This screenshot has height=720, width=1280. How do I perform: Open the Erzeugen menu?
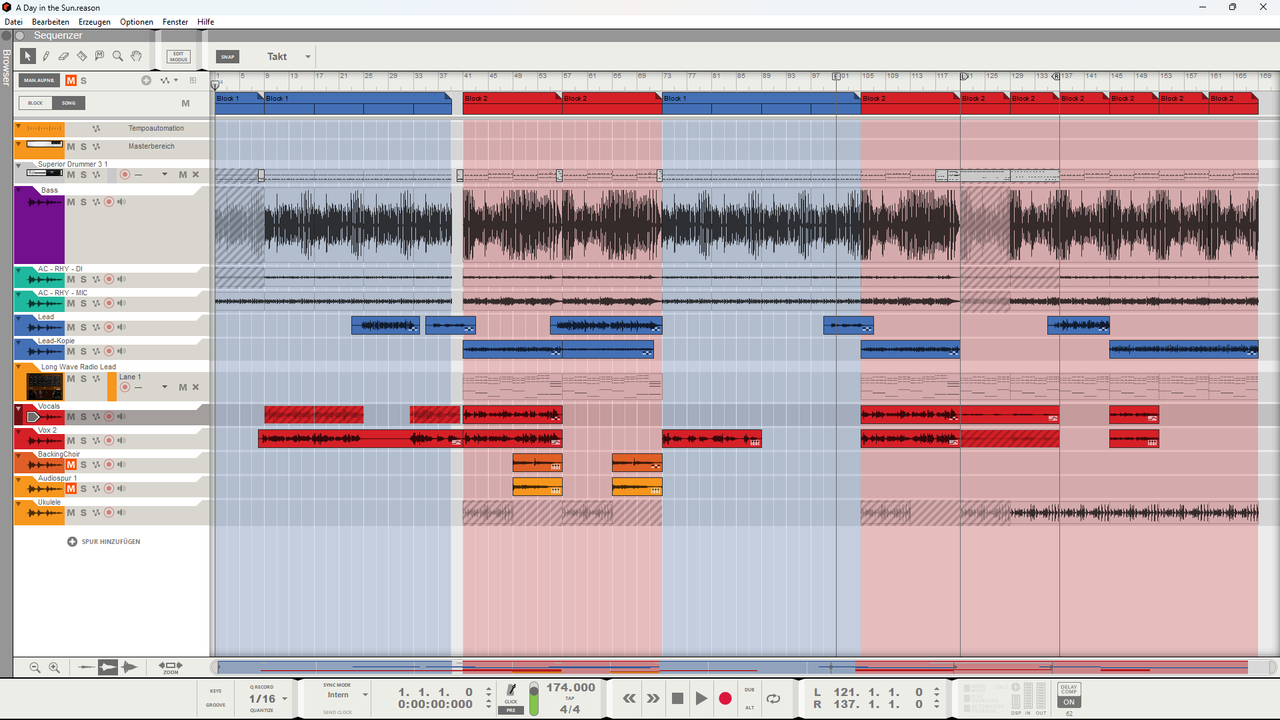[x=95, y=22]
